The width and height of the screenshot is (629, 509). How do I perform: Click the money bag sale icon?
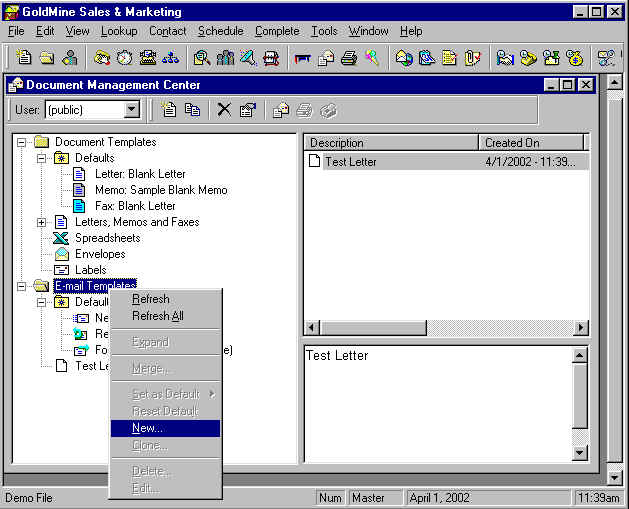coord(574,58)
